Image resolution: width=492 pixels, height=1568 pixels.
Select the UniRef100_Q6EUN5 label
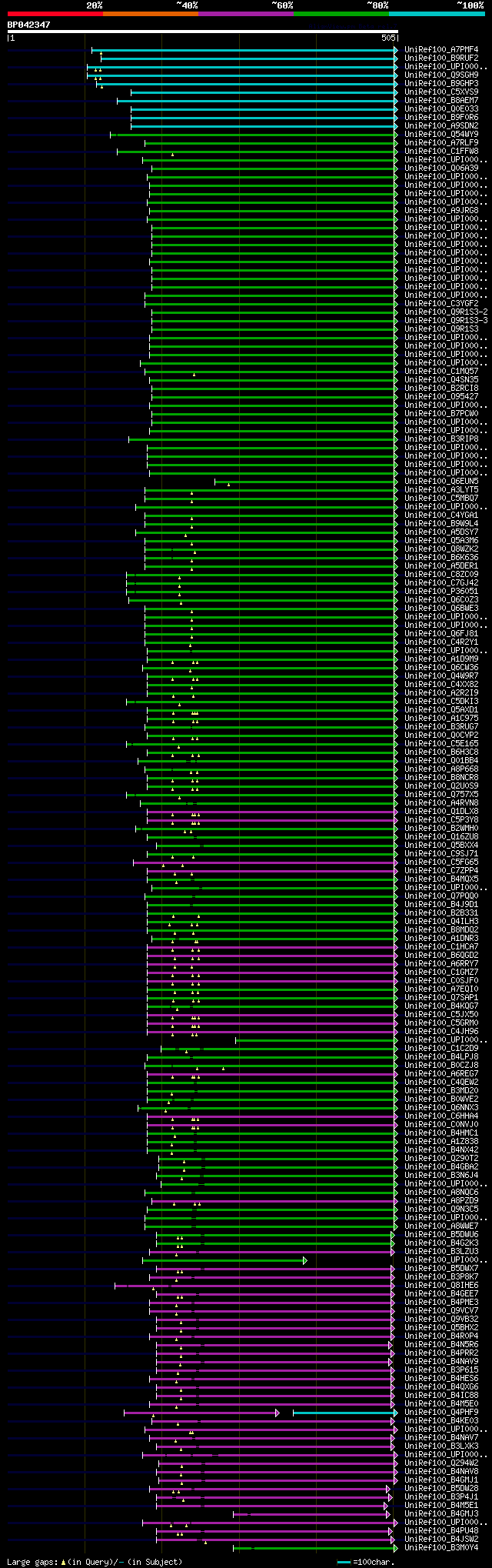coord(441,482)
